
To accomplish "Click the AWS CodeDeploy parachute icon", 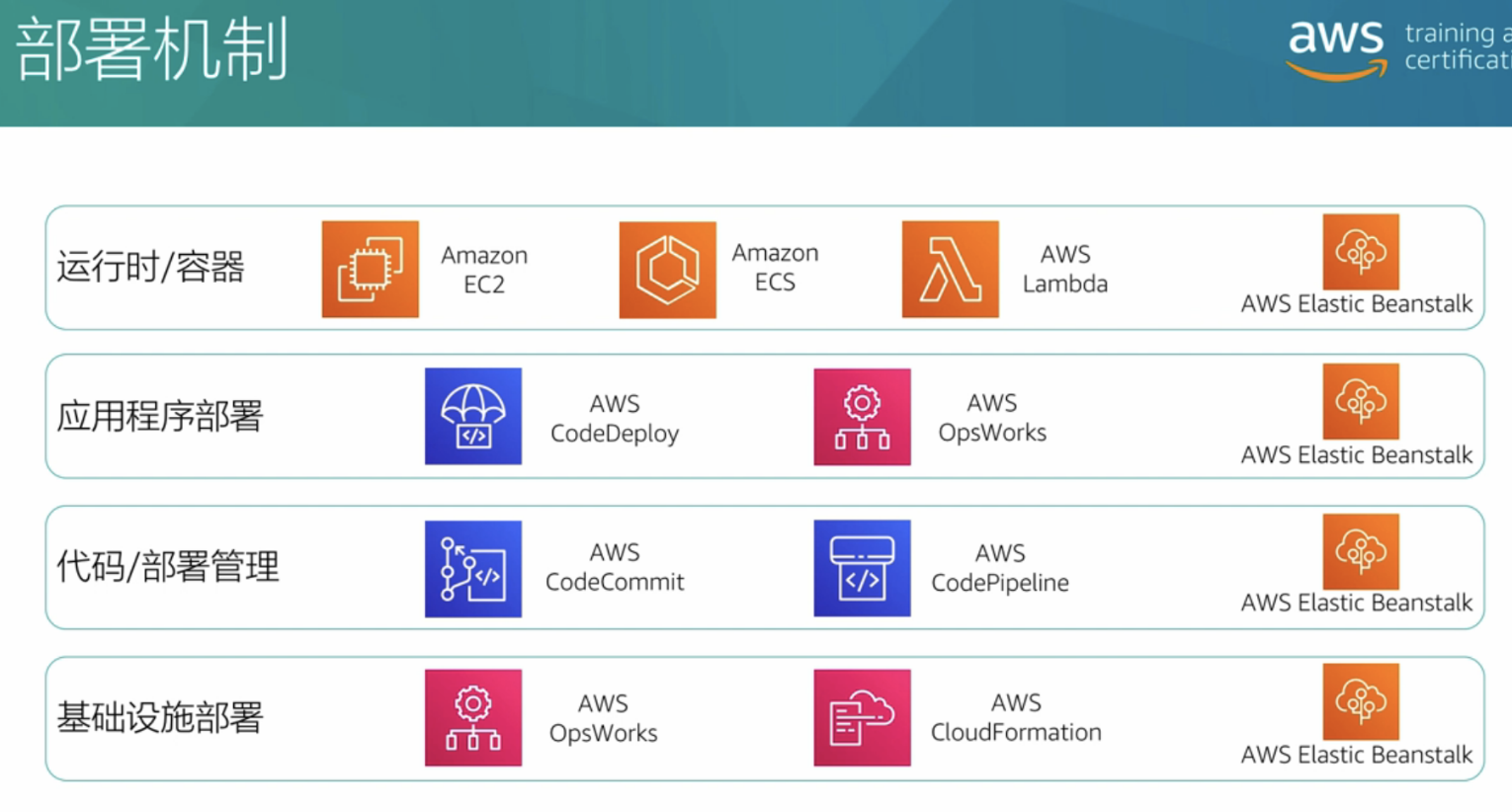I will tap(472, 416).
